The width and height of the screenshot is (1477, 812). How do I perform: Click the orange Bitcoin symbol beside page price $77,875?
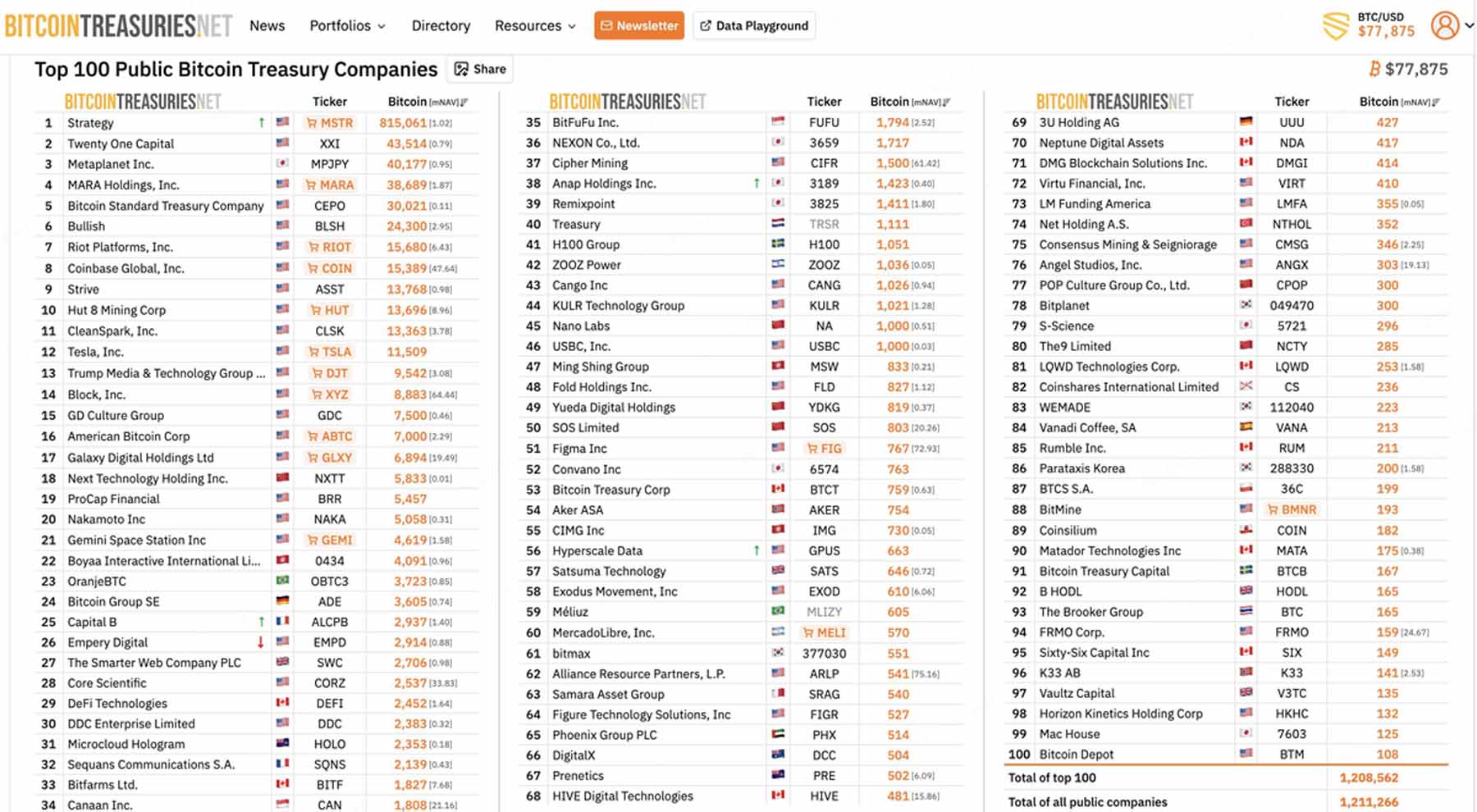(x=1374, y=69)
